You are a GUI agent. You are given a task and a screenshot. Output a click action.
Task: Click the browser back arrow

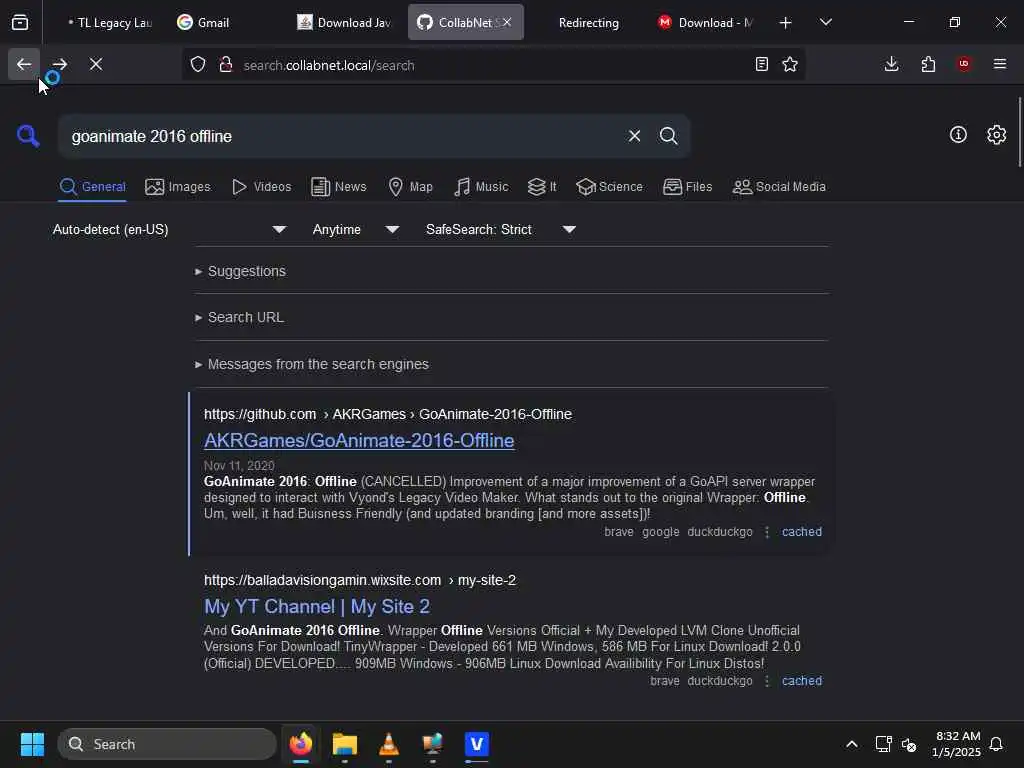click(x=24, y=65)
